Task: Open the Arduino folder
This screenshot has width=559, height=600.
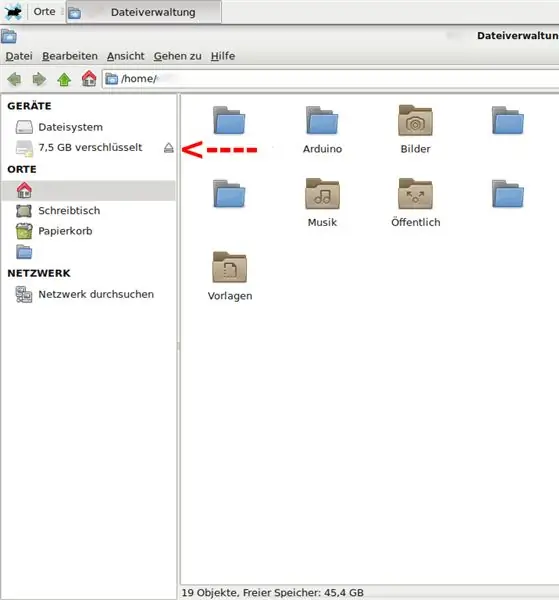Action: click(322, 130)
